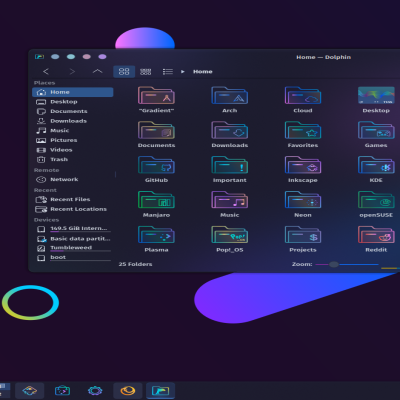Open Recent Locations entry
This screenshot has height=400, width=400.
click(73, 209)
